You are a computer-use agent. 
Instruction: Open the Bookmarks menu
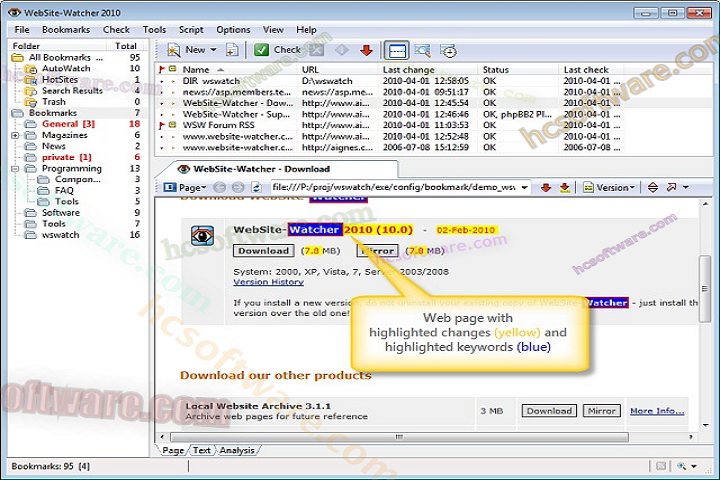pyautogui.click(x=66, y=30)
